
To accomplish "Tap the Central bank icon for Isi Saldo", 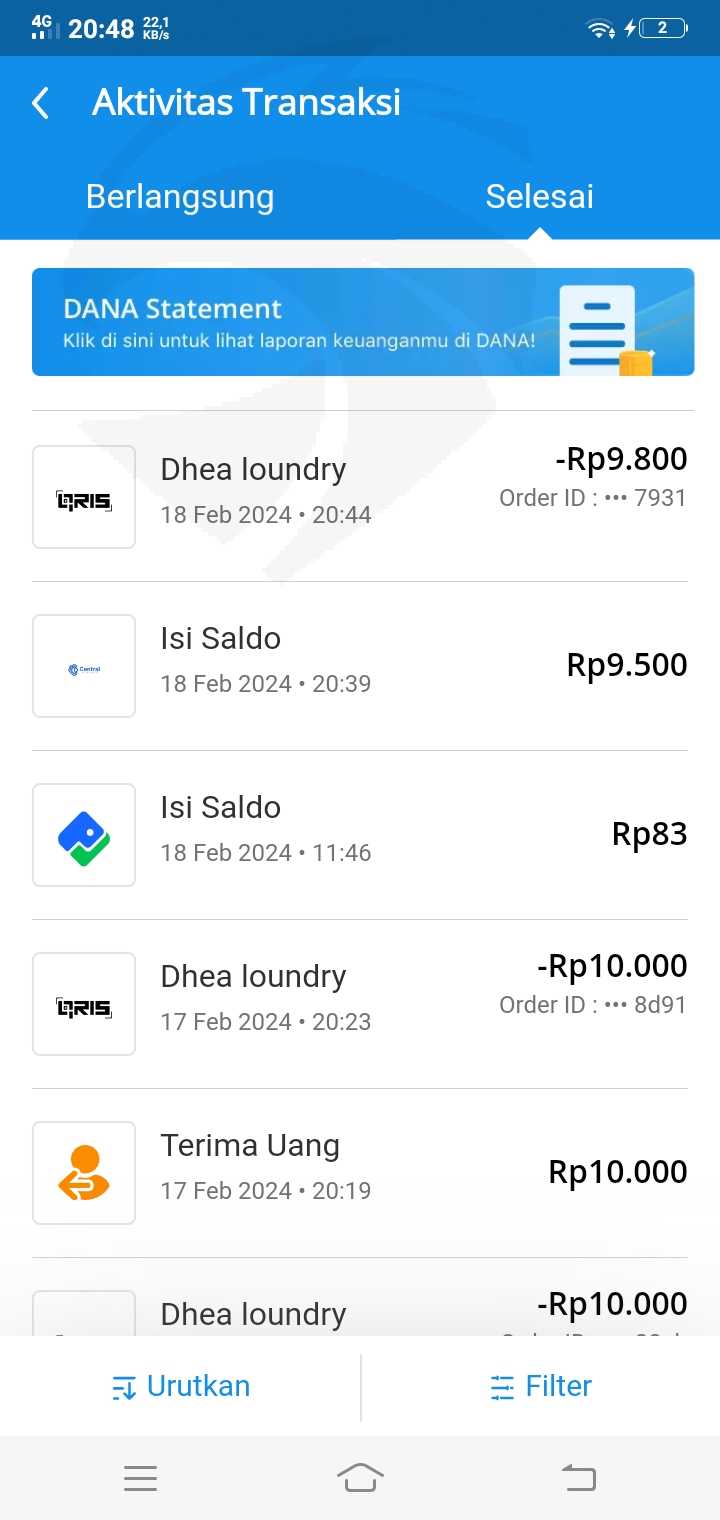I will pyautogui.click(x=84, y=666).
